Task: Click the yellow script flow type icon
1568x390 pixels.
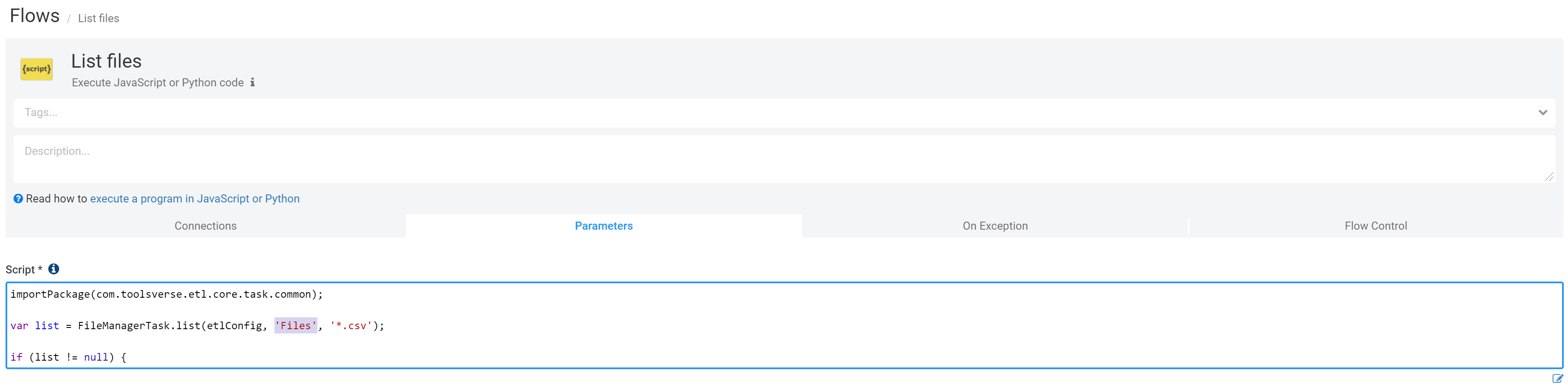Action: coord(37,69)
